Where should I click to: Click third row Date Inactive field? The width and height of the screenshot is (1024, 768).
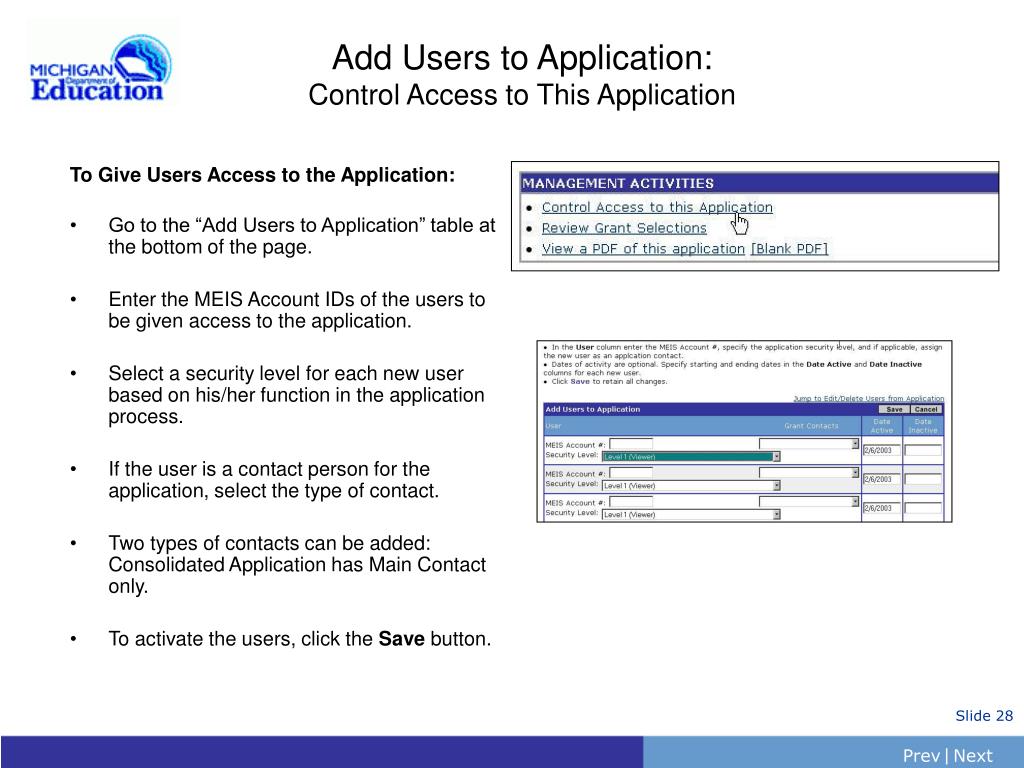click(923, 507)
